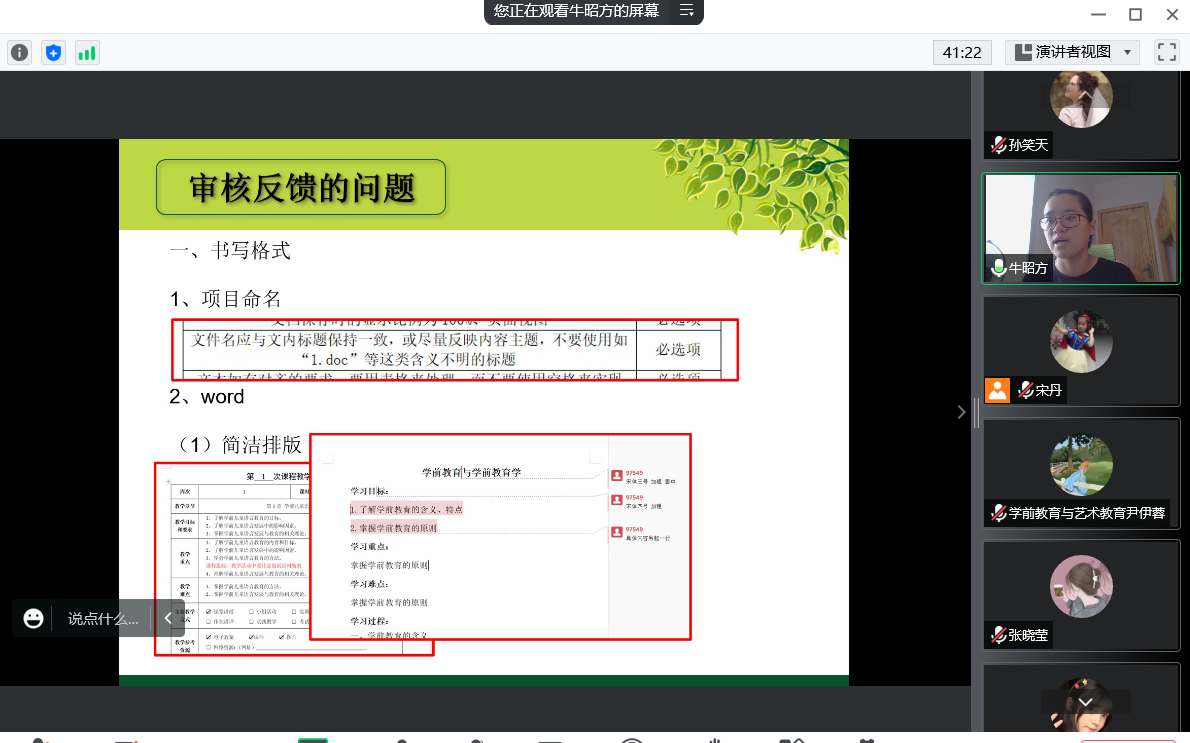Click the 您正在观看牛昭方的屏幕 banner text
Viewport: 1190px width, 743px height.
pos(576,11)
